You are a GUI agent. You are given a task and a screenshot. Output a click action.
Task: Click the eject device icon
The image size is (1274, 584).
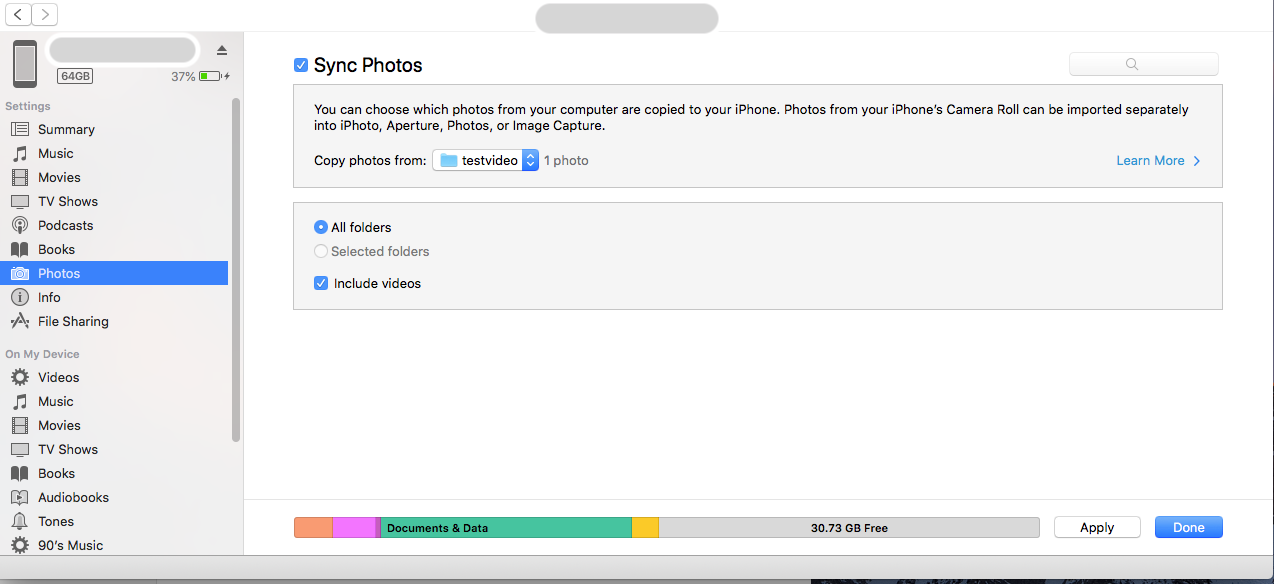pos(222,51)
